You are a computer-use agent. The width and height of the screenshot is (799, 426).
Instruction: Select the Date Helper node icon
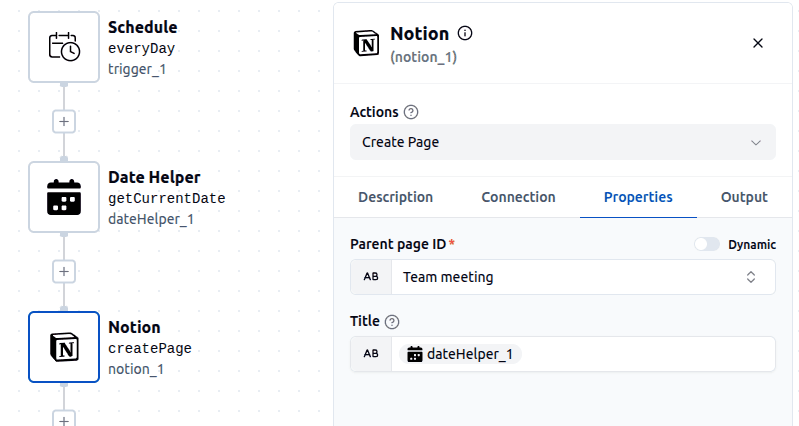tap(64, 197)
